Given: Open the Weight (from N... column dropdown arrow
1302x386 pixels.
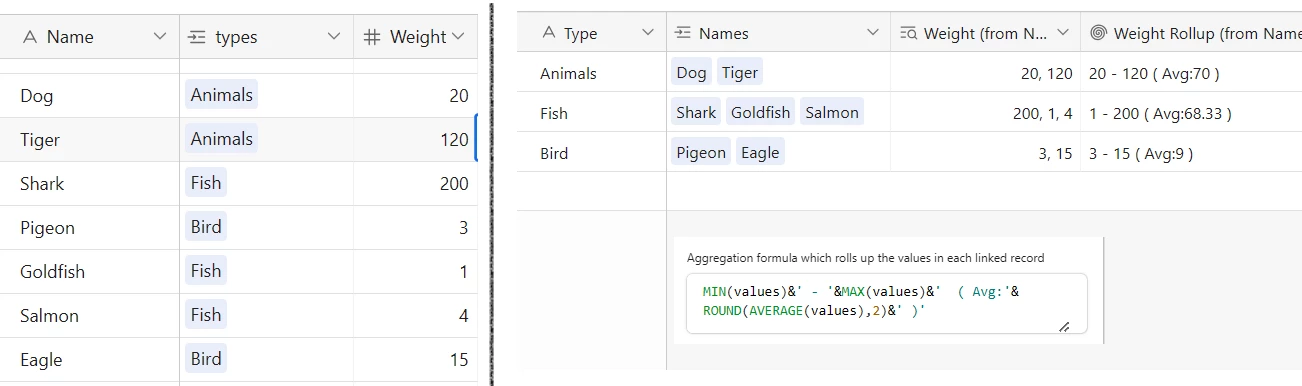Looking at the screenshot, I should [x=1061, y=33].
